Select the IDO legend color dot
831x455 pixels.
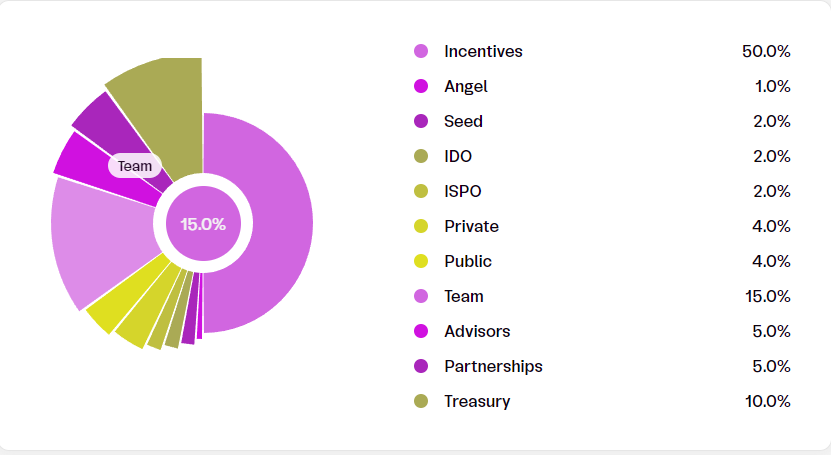421,156
